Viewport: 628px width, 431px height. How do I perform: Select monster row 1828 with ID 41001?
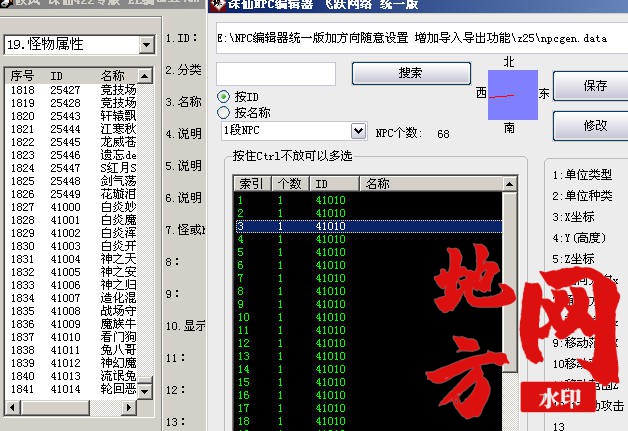[x=73, y=220]
